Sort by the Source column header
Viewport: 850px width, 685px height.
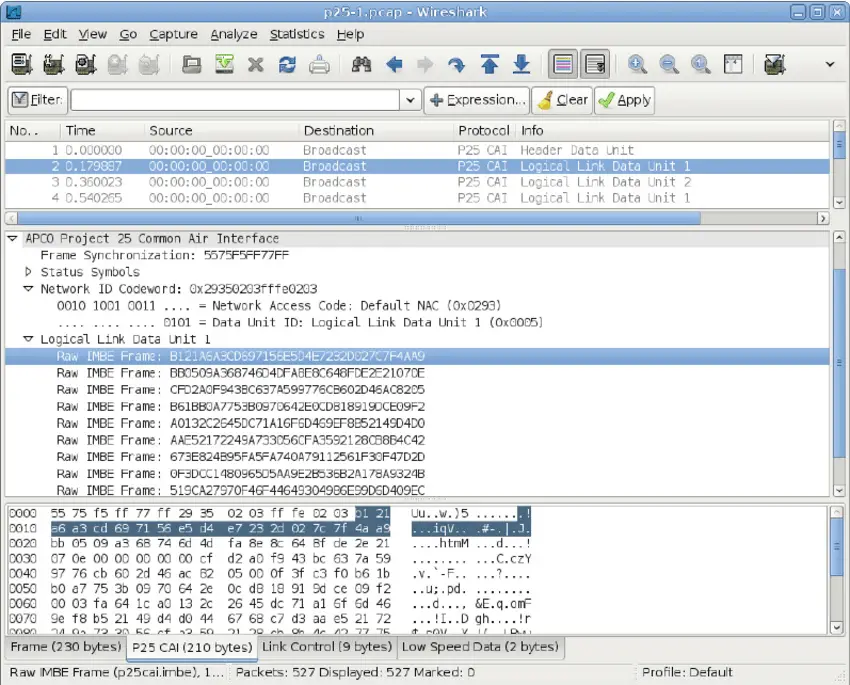point(222,131)
